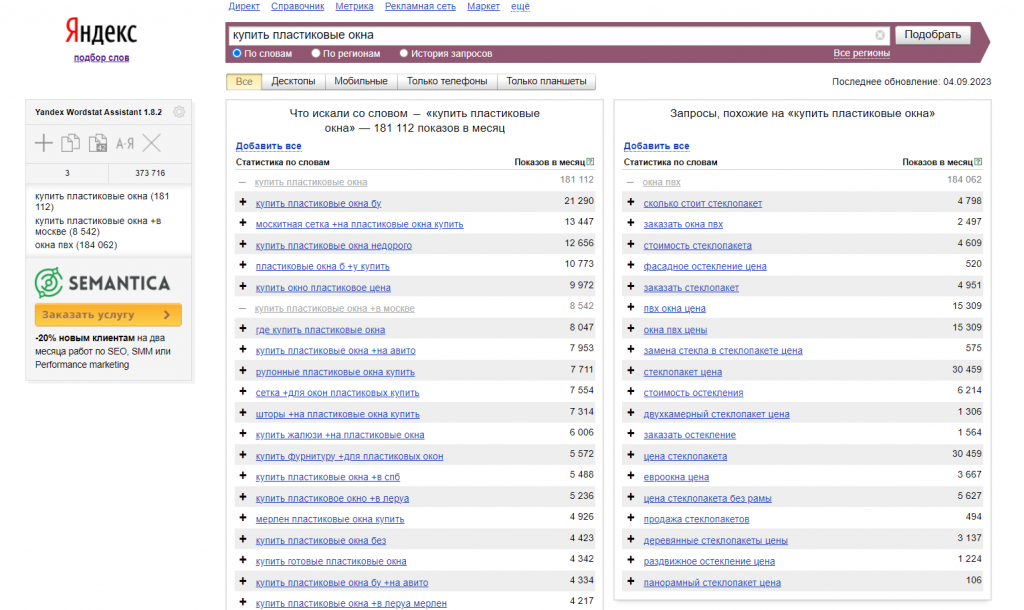Click the Яндекс logo
Viewport: 1024px width, 610px height.
click(x=101, y=31)
